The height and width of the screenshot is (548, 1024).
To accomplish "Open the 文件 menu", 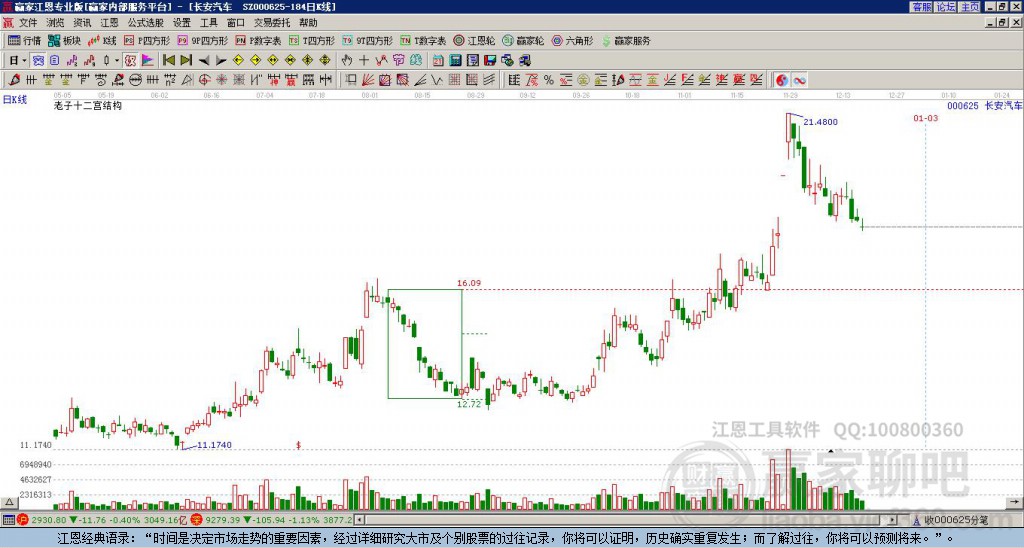I will (28, 23).
